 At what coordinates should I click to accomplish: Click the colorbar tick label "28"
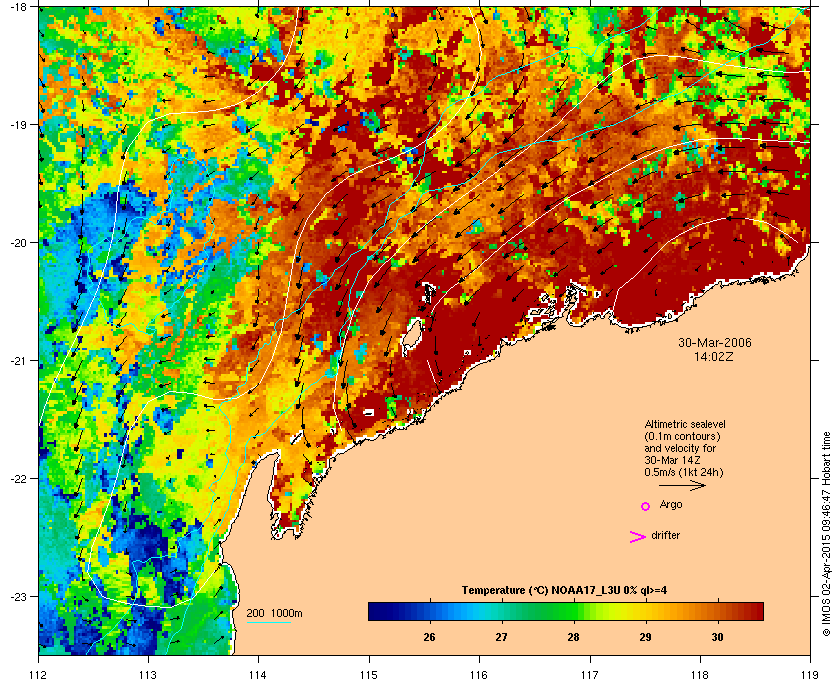click(x=573, y=637)
